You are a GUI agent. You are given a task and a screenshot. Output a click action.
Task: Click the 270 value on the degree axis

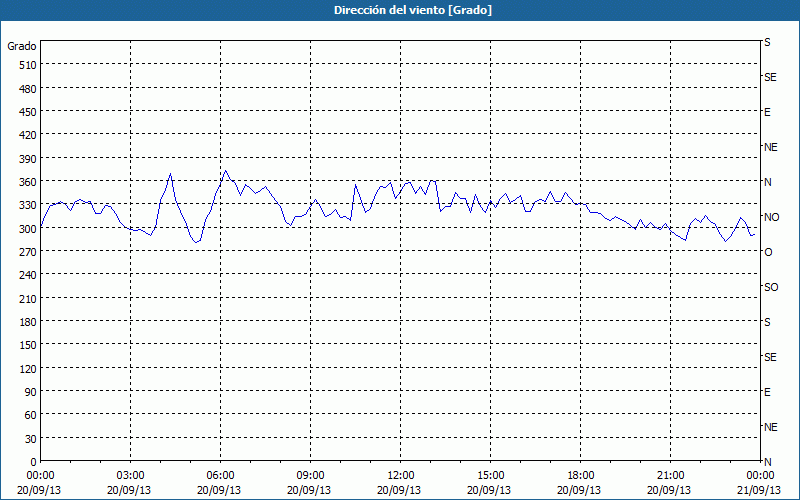(28, 252)
